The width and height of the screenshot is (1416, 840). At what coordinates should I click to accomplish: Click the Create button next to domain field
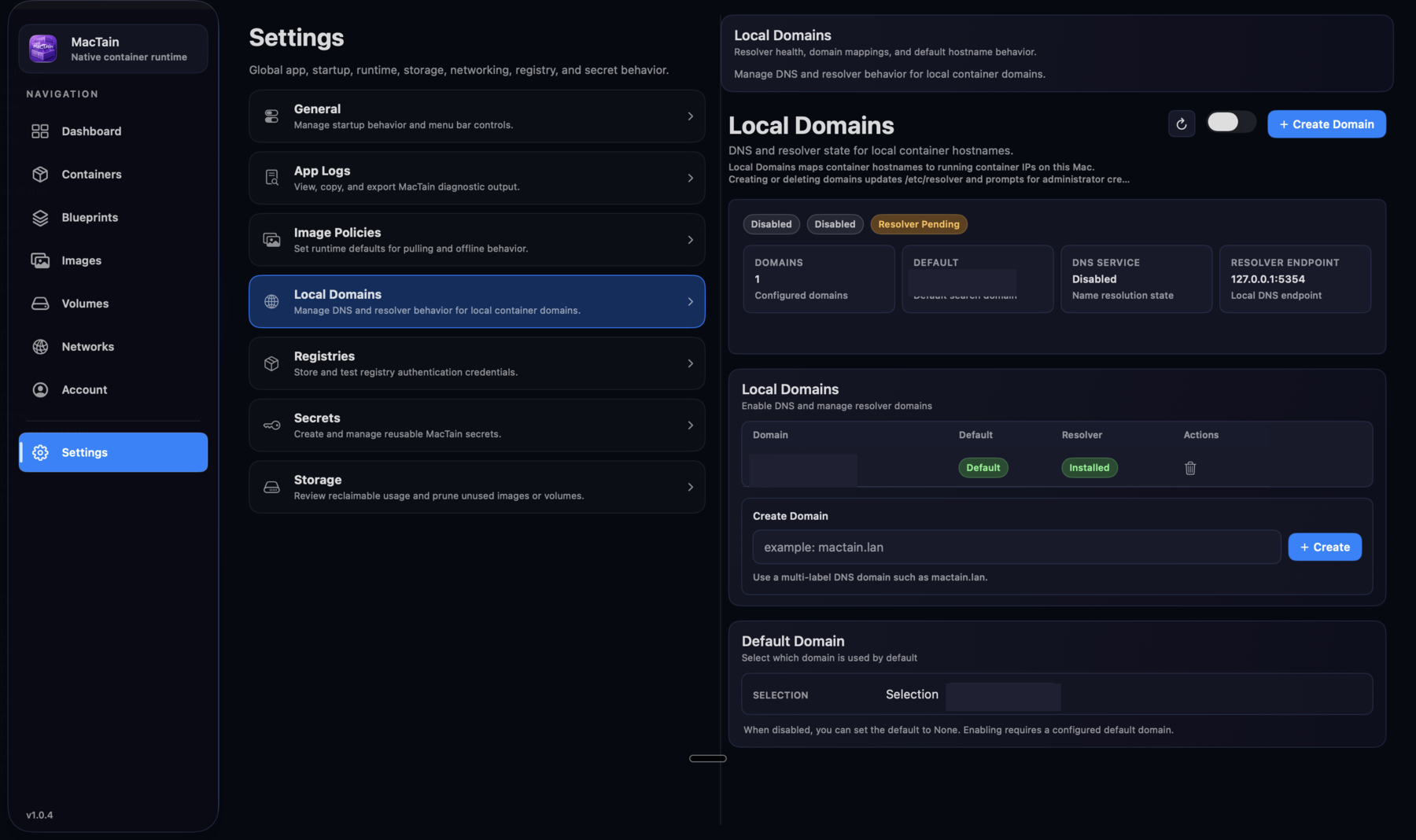[x=1325, y=547]
